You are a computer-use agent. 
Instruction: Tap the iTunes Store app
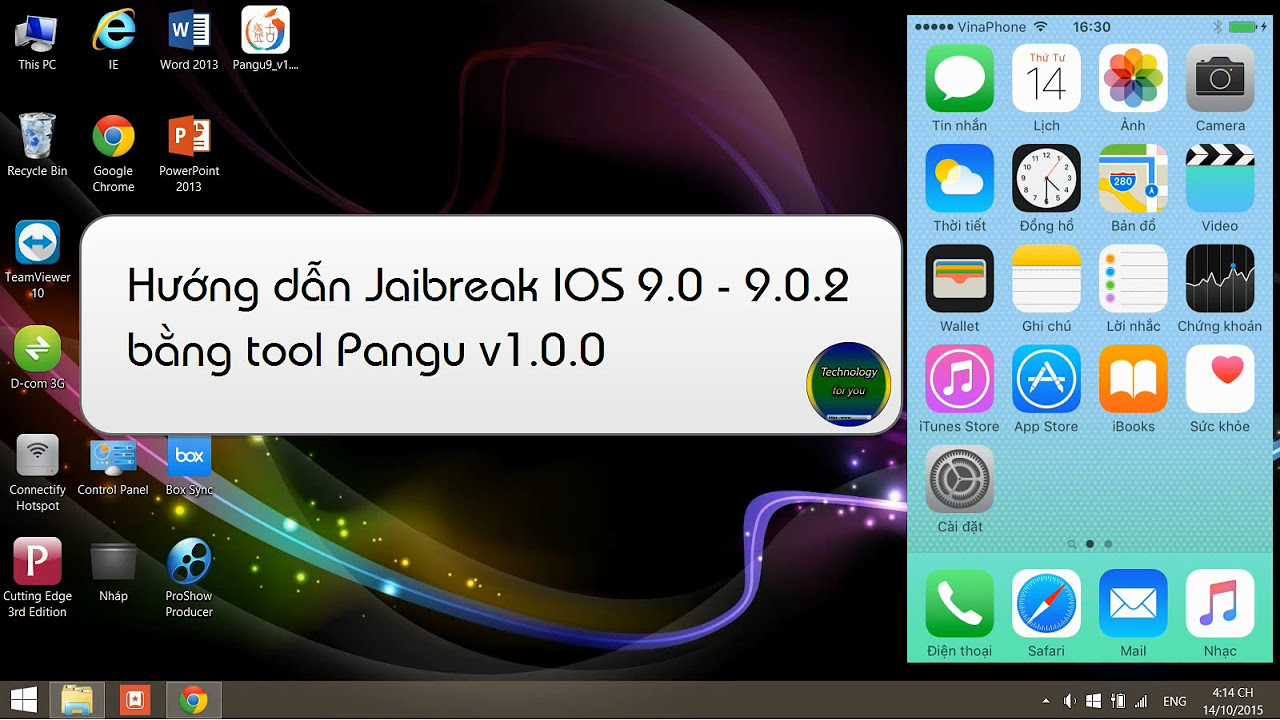pos(959,379)
